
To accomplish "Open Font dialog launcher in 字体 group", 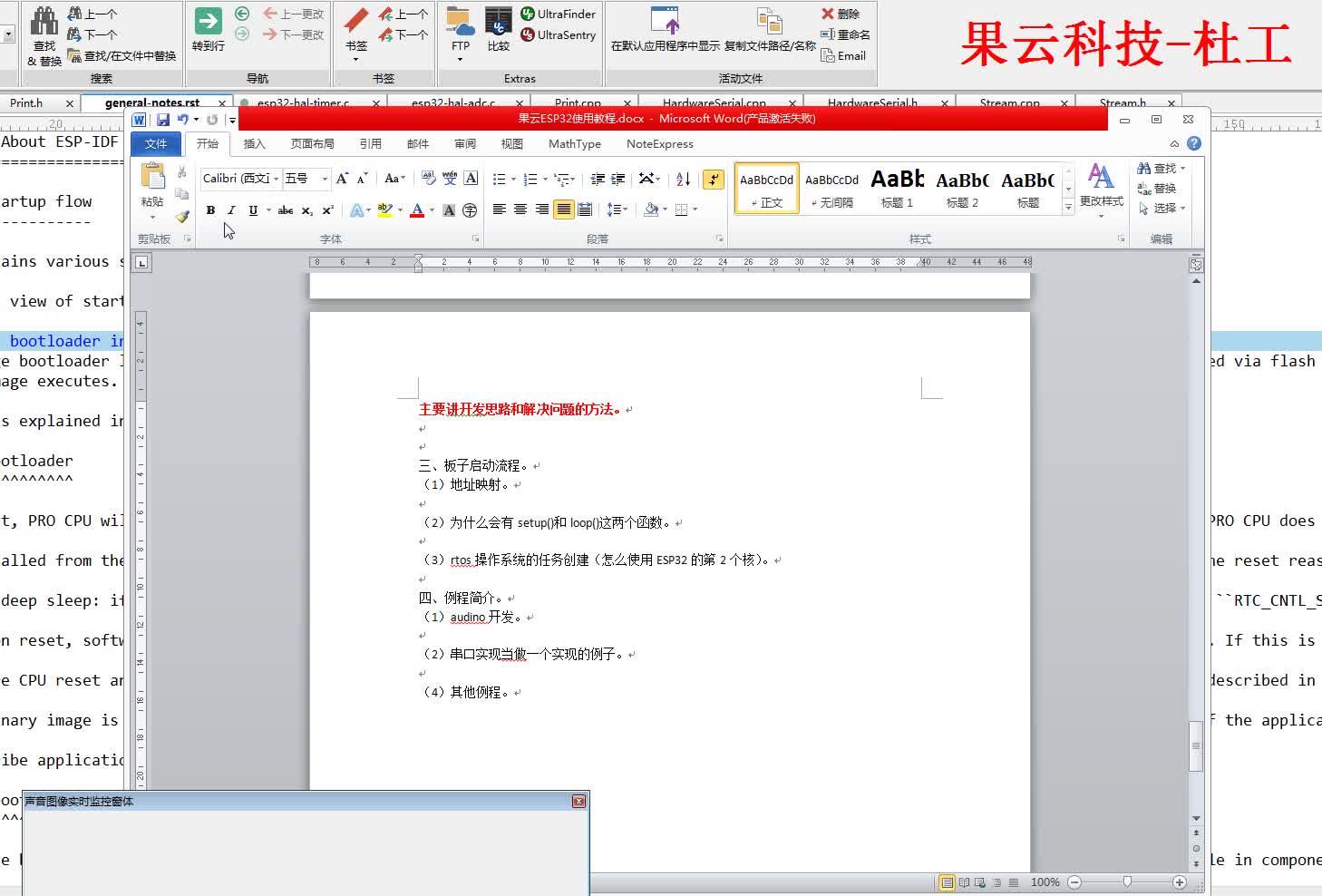I will [x=475, y=239].
